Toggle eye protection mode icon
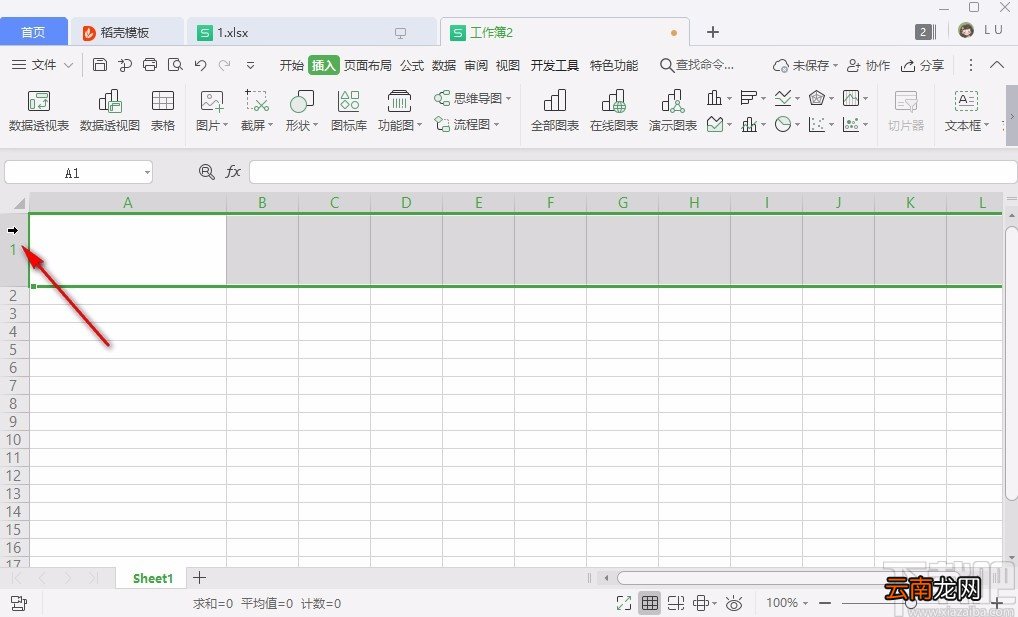This screenshot has height=617, width=1018. (734, 603)
